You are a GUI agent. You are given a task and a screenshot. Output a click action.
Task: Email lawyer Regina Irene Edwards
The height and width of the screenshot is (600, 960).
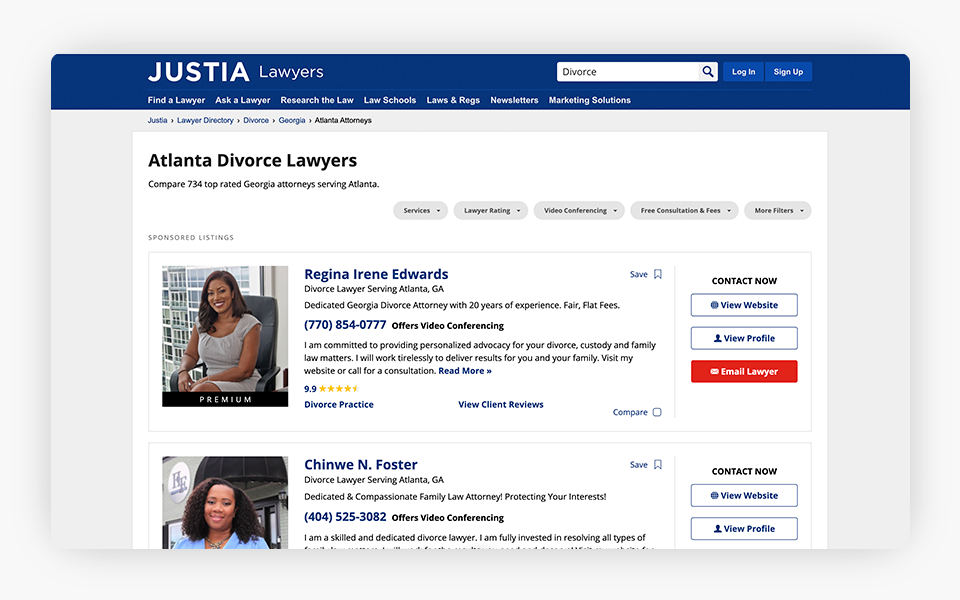[x=743, y=371]
